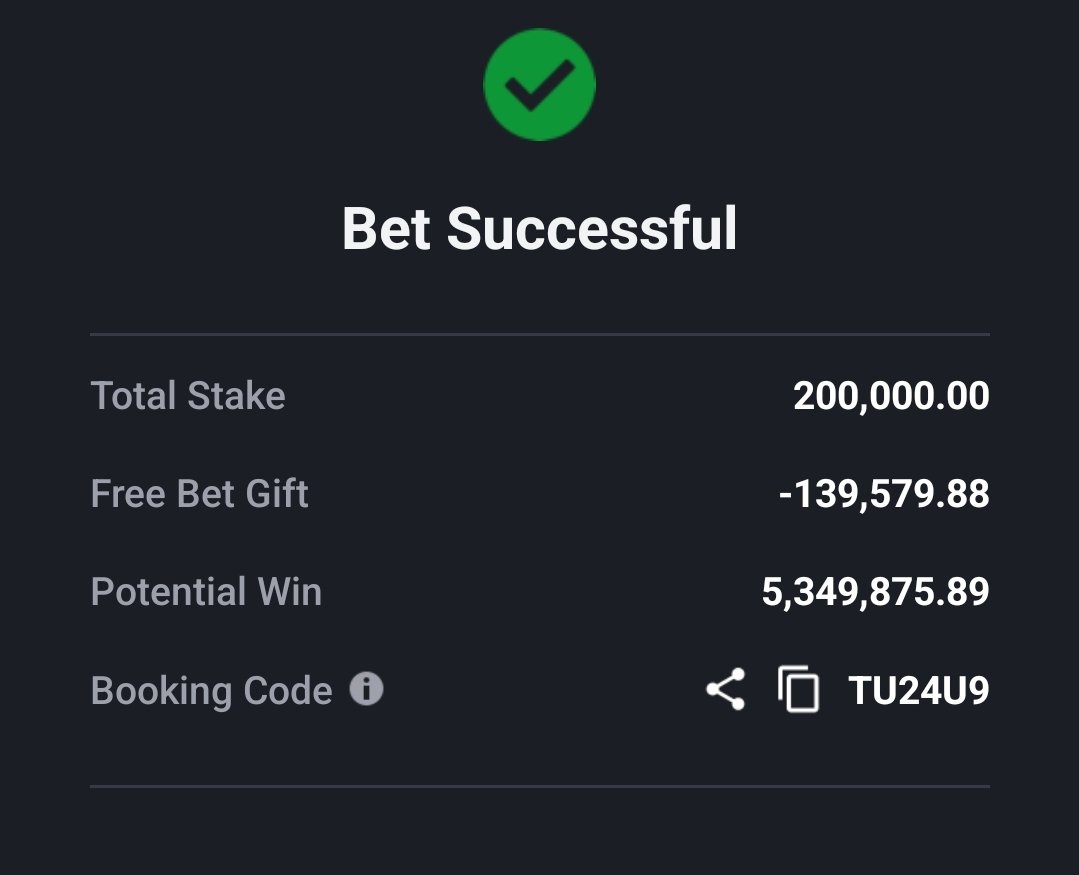1079x875 pixels.
Task: Open the Booking Code info icon
Action: pyautogui.click(x=366, y=689)
